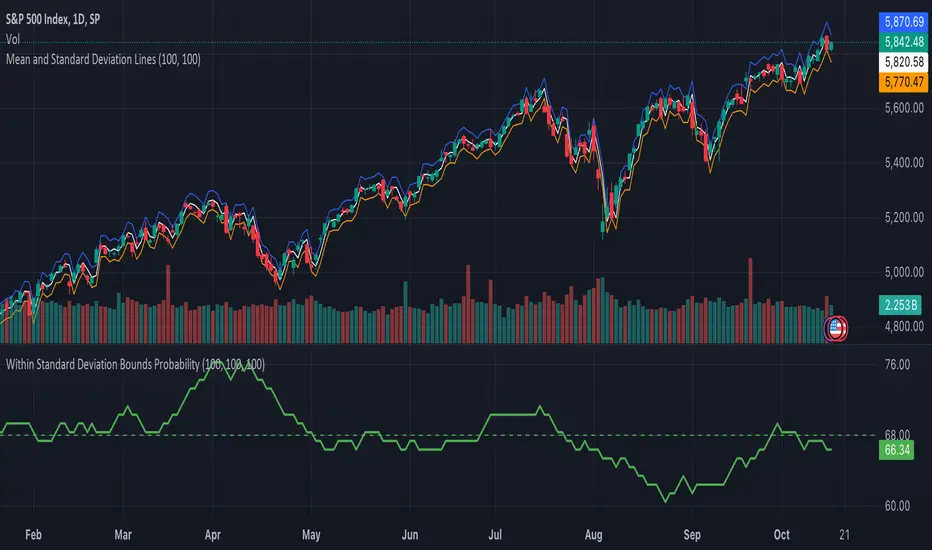Image resolution: width=932 pixels, height=550 pixels.
Task: Click the Jun label on time axis
Action: [x=410, y=535]
